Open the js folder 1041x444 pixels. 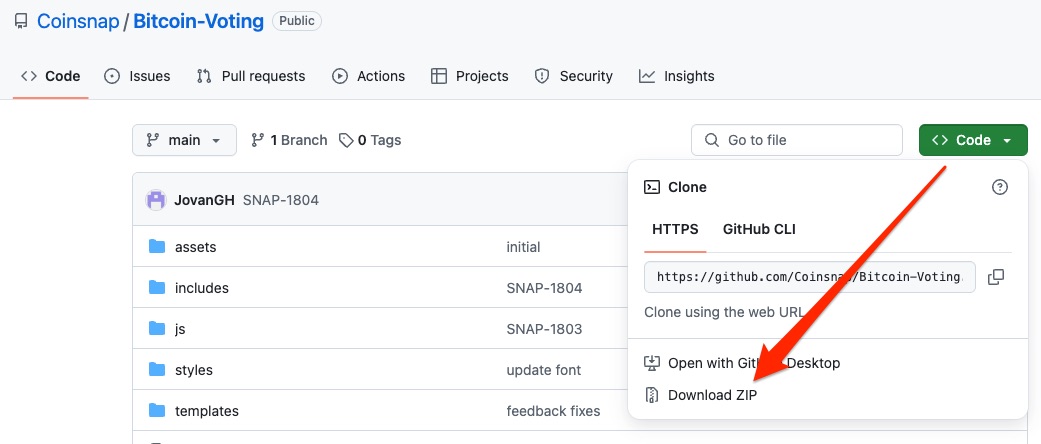180,329
